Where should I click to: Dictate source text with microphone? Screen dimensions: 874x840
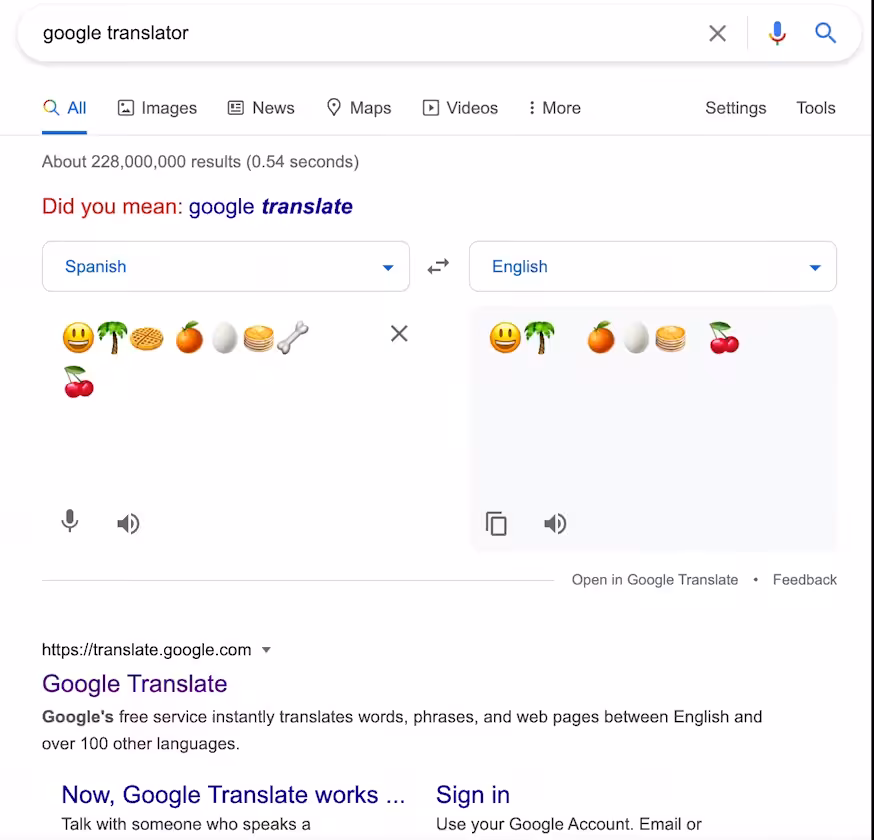(x=70, y=522)
